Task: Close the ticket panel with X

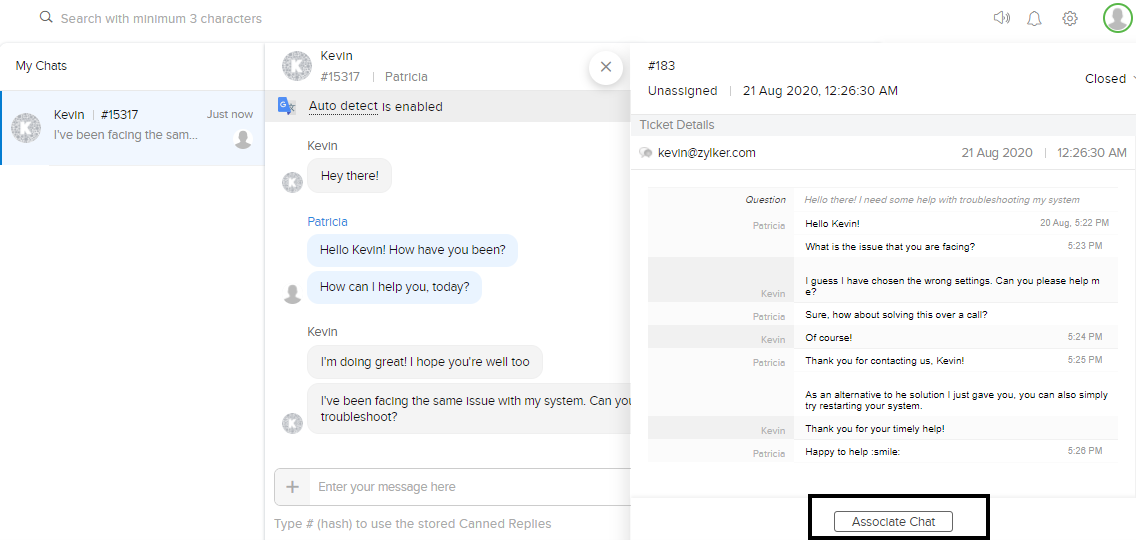Action: [x=605, y=67]
